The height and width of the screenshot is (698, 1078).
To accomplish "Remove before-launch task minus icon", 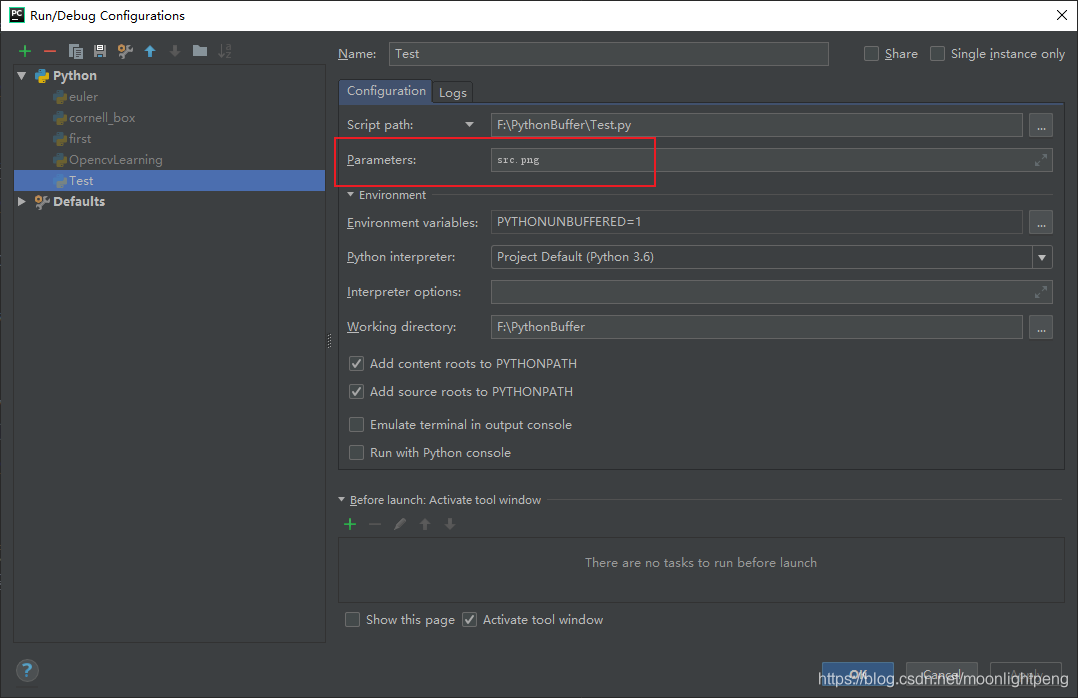I will click(x=375, y=525).
